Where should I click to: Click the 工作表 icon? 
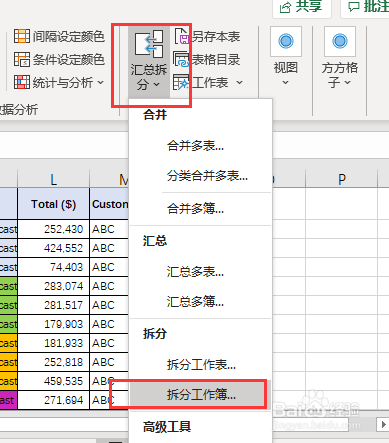[x=181, y=82]
